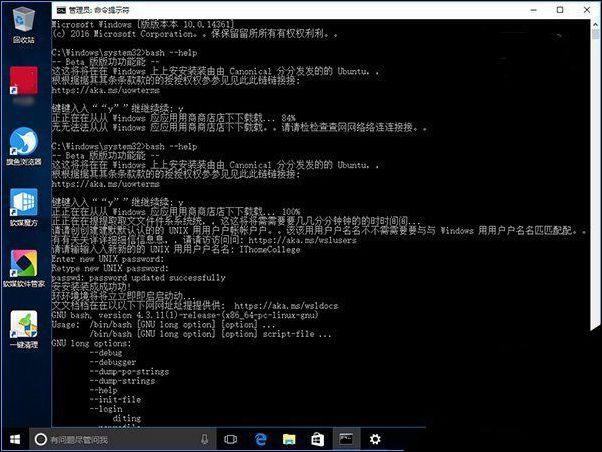The height and width of the screenshot is (452, 602).
Task: Open the Windows Start menu
Action: 15,439
